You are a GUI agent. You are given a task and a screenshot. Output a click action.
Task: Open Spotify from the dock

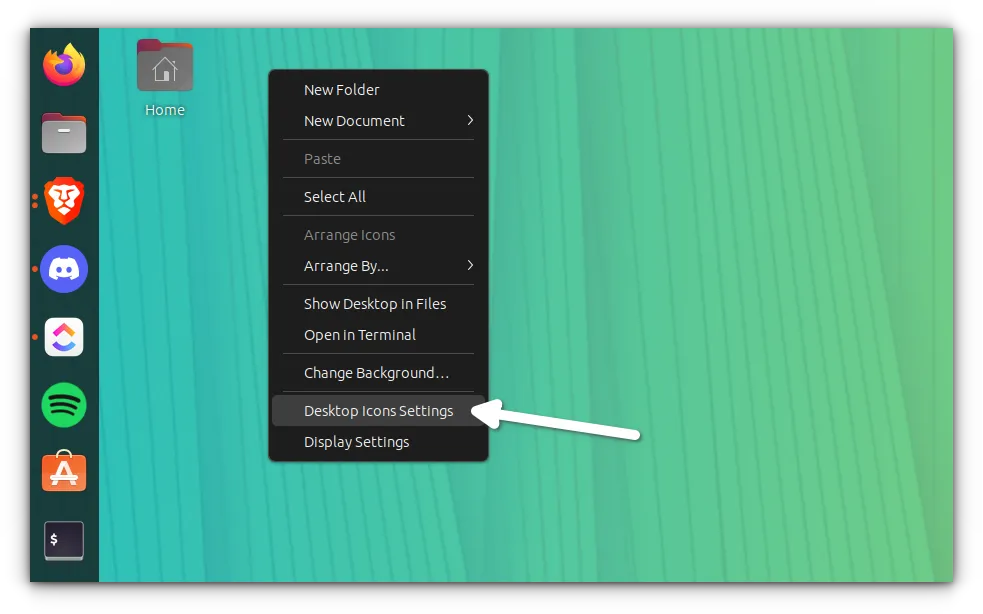63,405
